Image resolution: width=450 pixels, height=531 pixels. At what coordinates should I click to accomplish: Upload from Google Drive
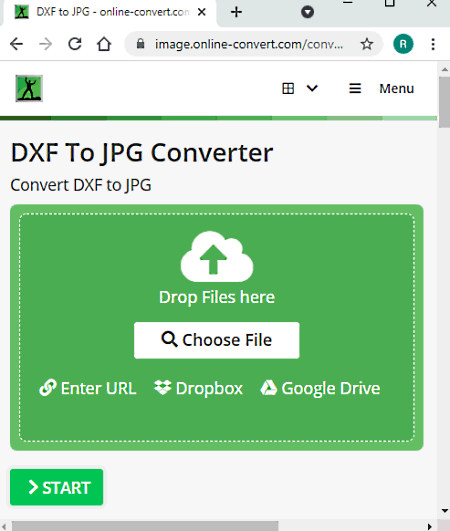pos(320,388)
